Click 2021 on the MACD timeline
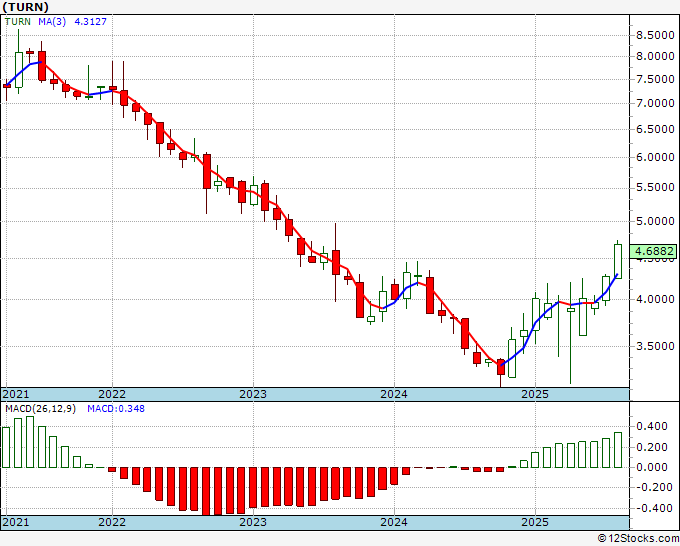 (x=16, y=522)
